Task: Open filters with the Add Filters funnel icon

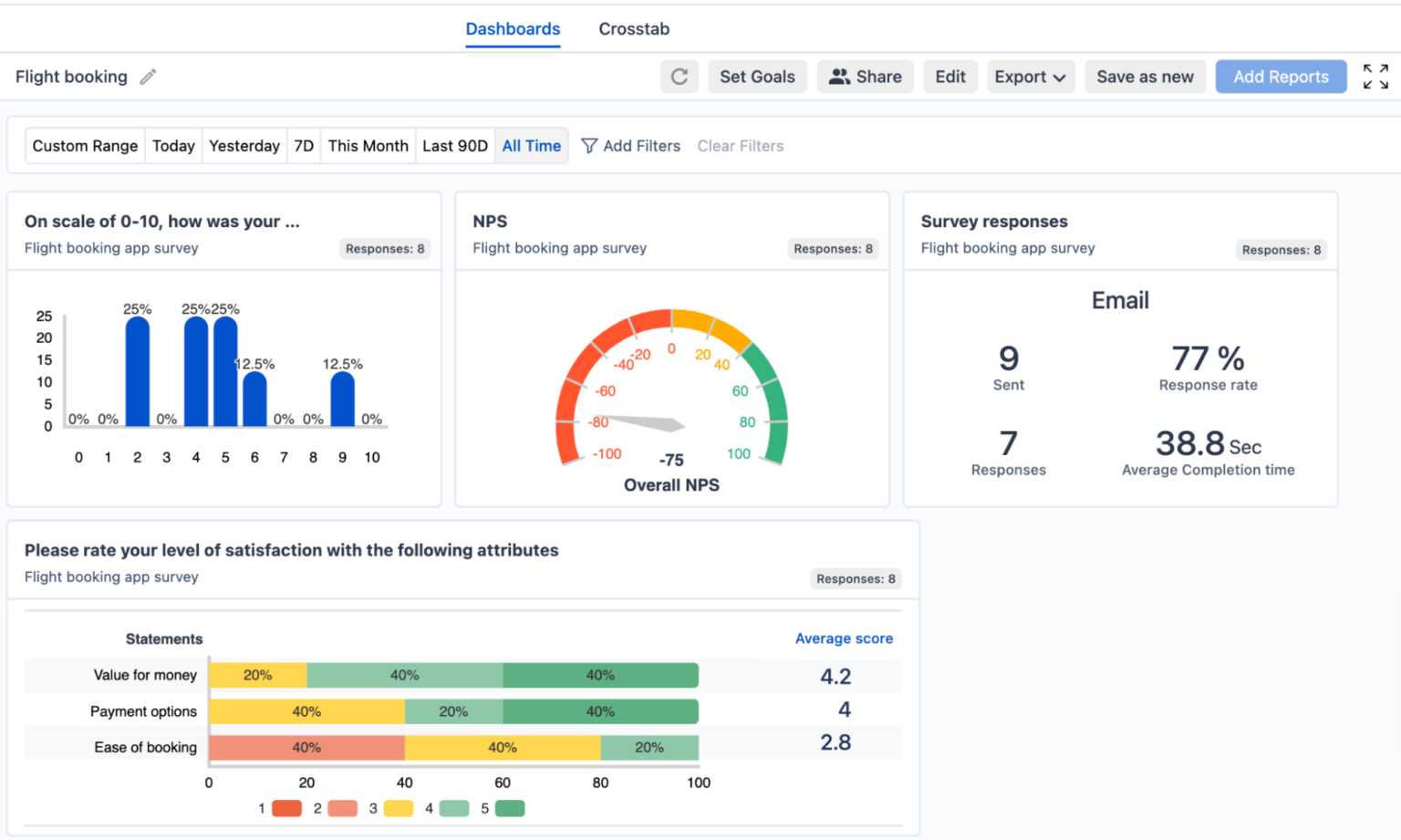Action: [588, 146]
